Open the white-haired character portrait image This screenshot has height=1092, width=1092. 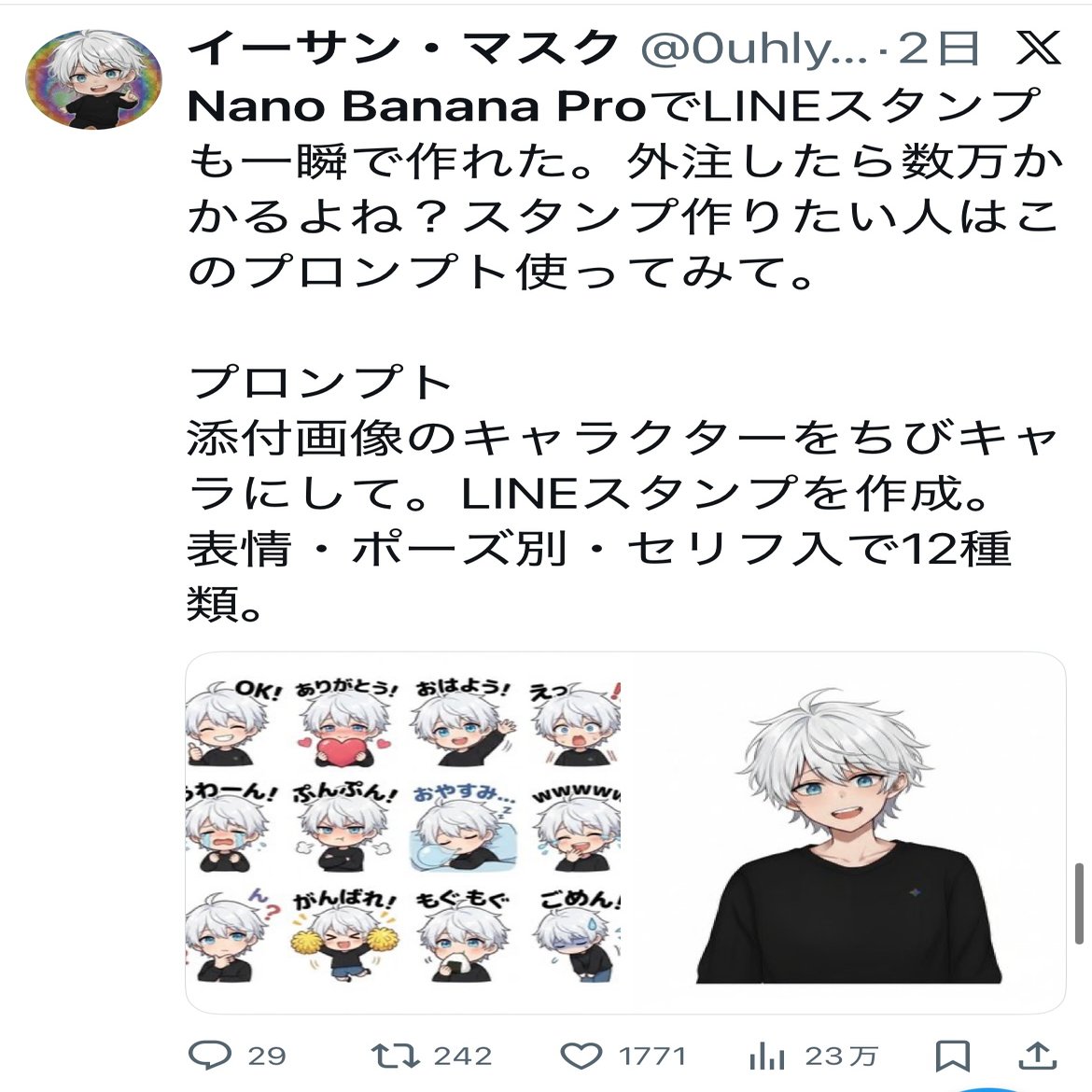(x=844, y=833)
